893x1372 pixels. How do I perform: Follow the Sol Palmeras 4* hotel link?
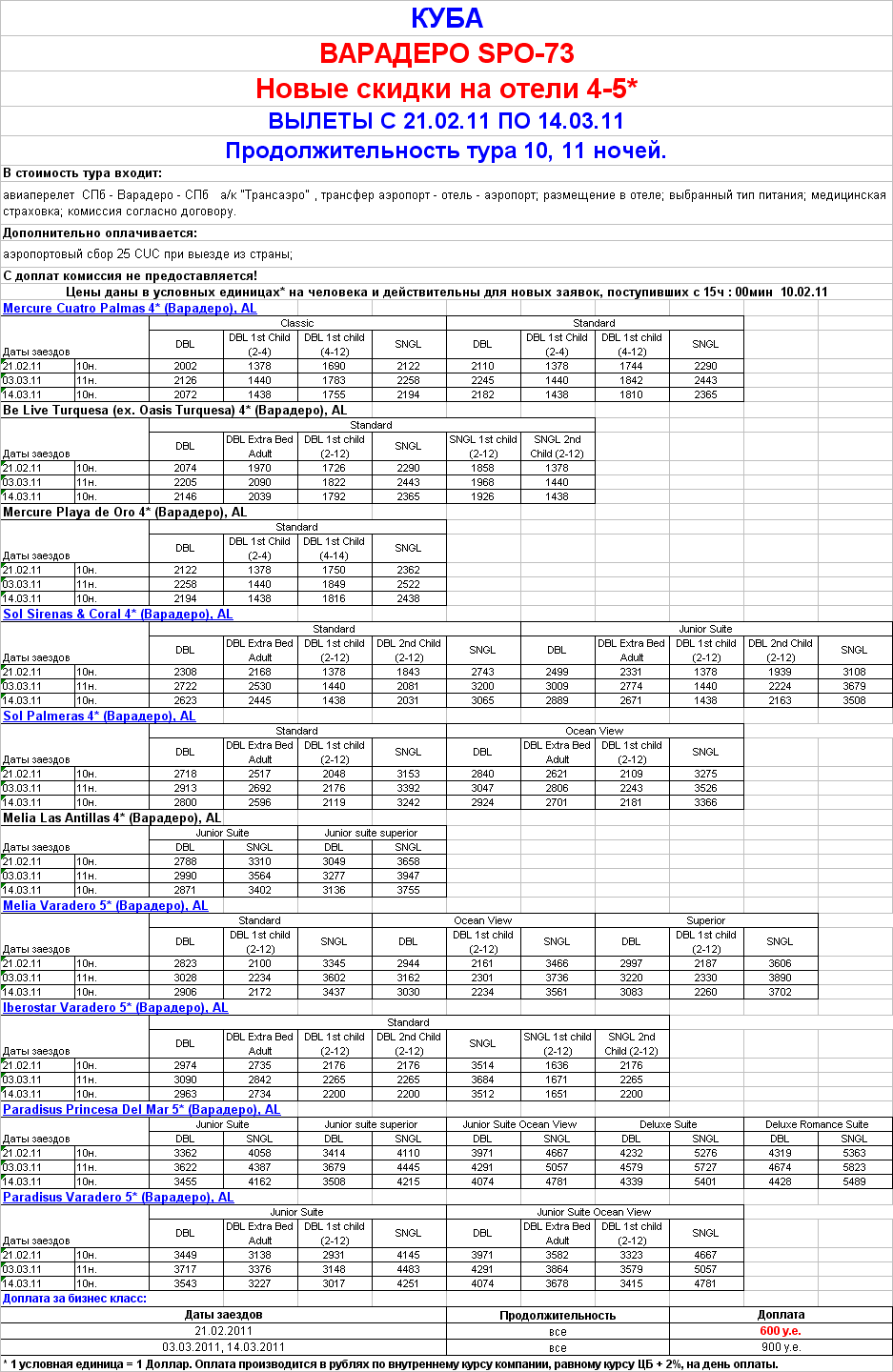[x=99, y=716]
